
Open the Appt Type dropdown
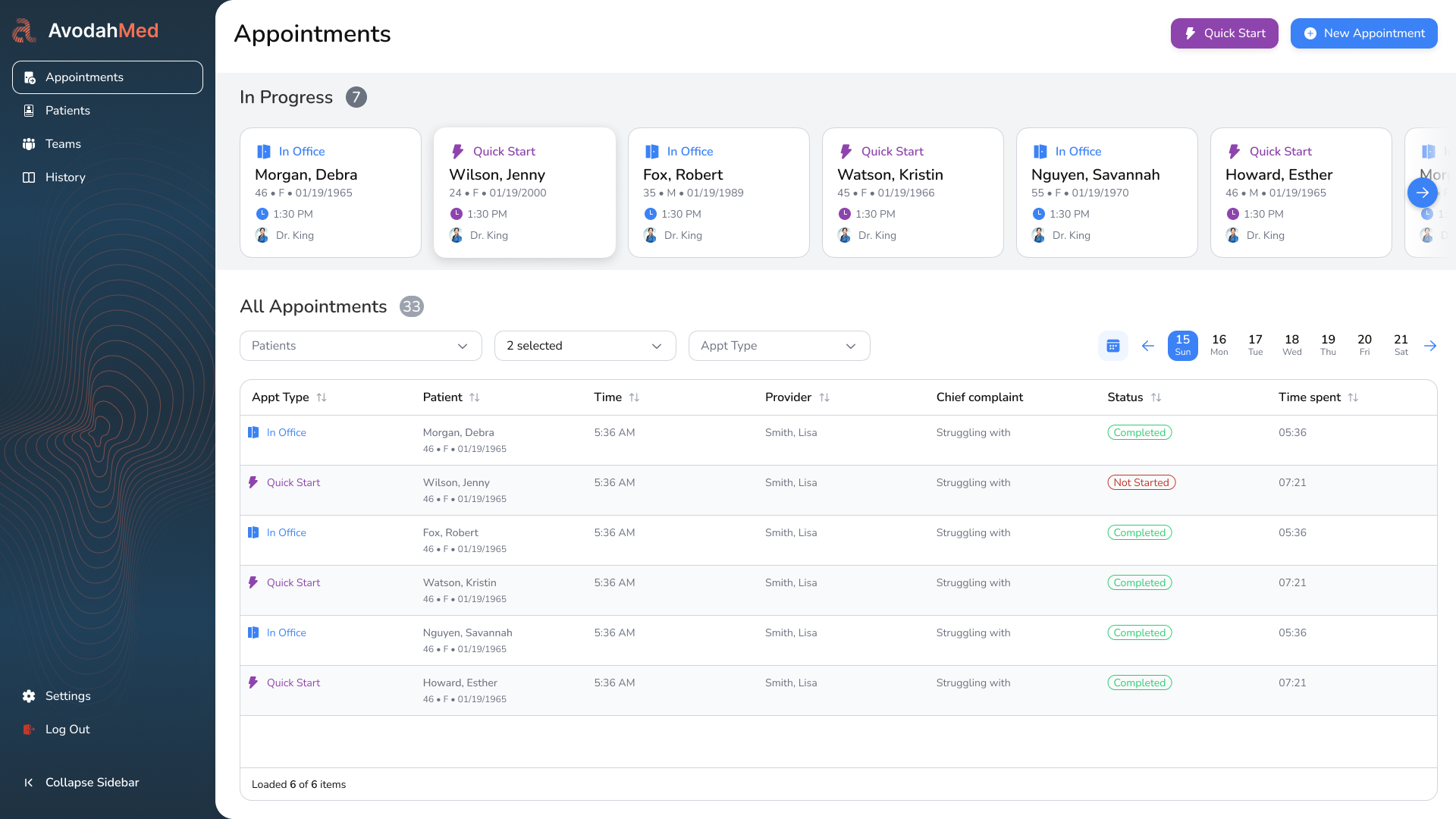tap(779, 346)
